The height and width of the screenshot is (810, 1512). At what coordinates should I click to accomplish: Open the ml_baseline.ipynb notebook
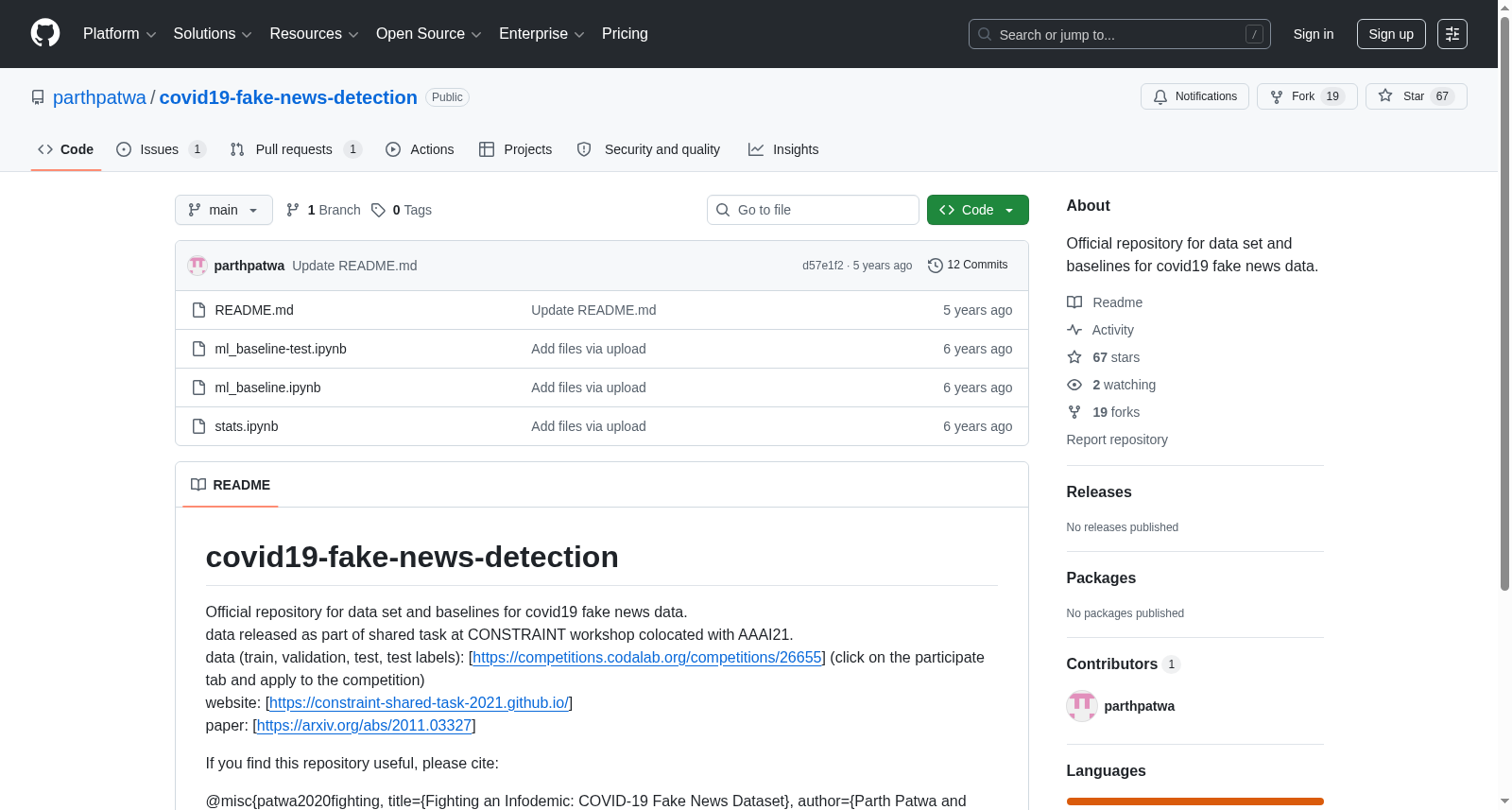pyautogui.click(x=267, y=388)
